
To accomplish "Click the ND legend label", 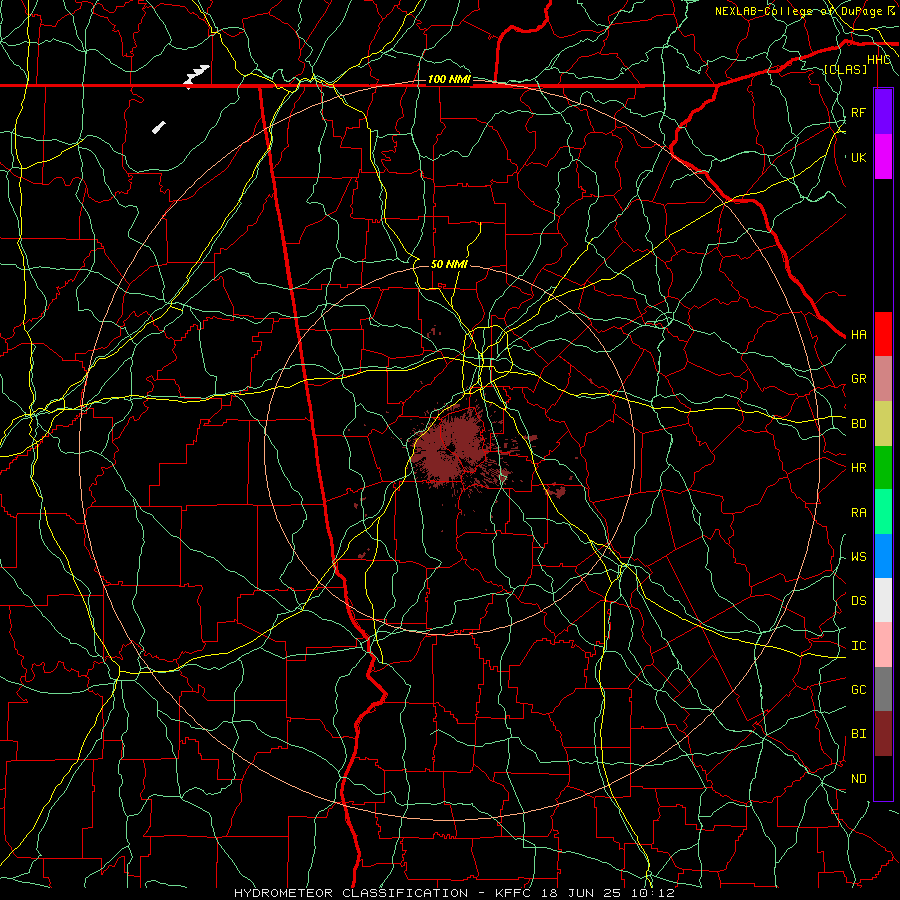I will pyautogui.click(x=859, y=779).
